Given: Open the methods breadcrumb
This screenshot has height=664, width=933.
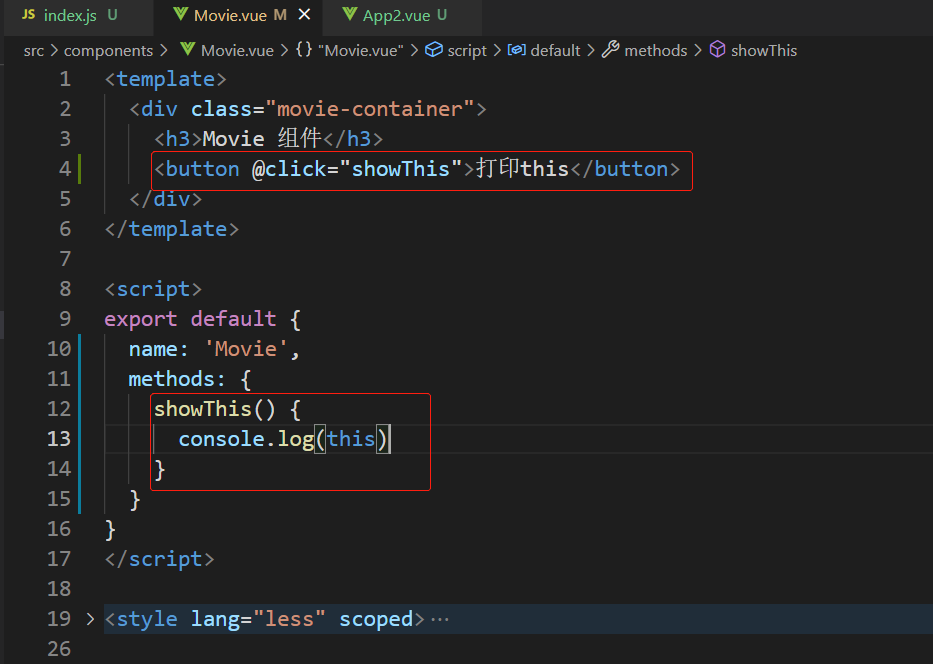Looking at the screenshot, I should tap(656, 51).
